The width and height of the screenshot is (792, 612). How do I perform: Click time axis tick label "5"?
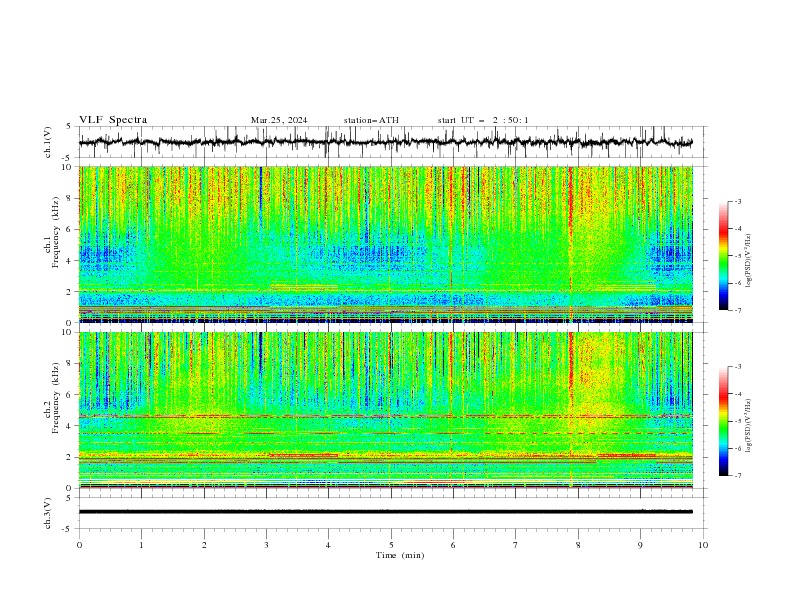click(x=391, y=545)
